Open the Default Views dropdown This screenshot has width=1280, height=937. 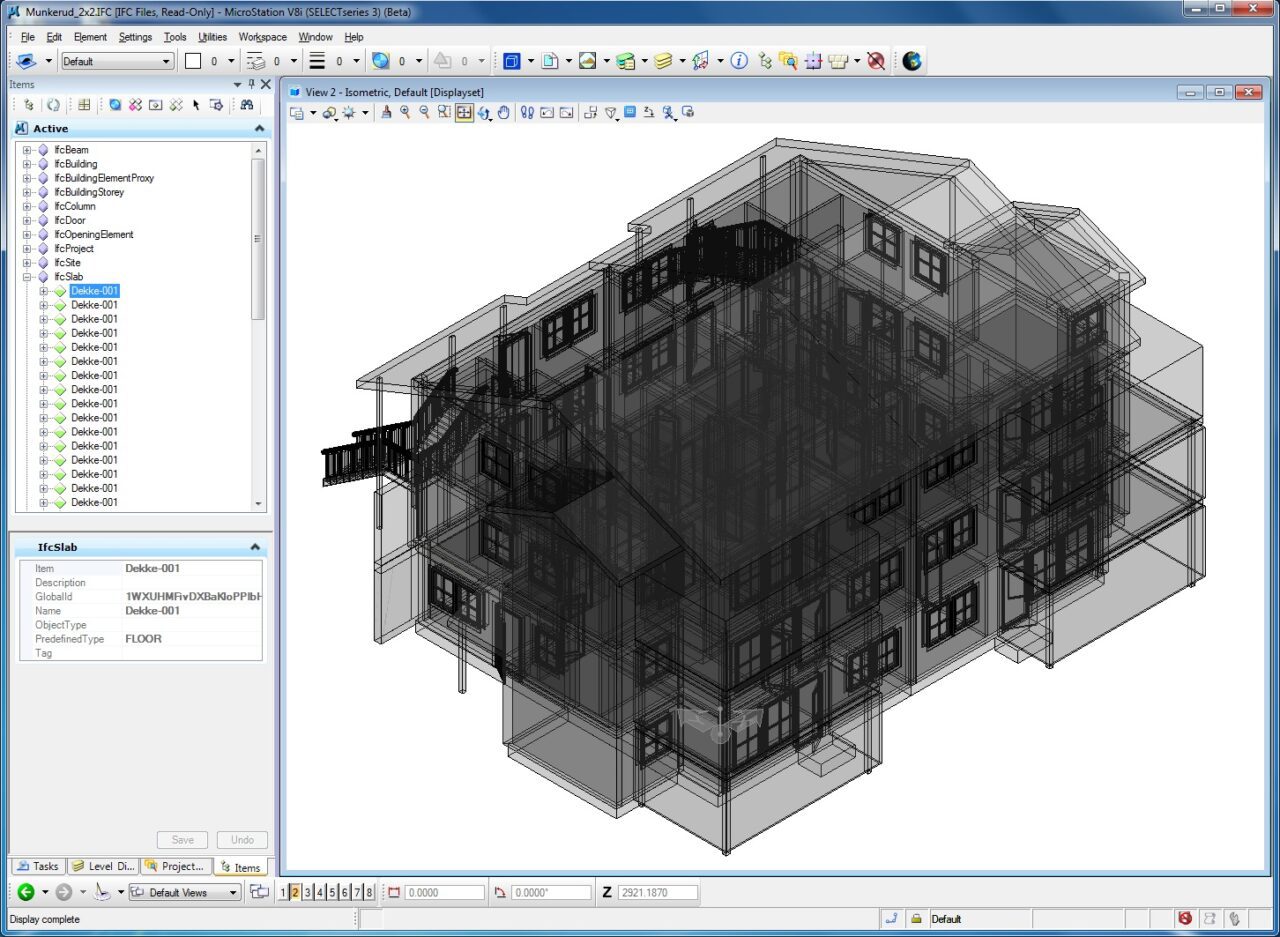tap(185, 892)
